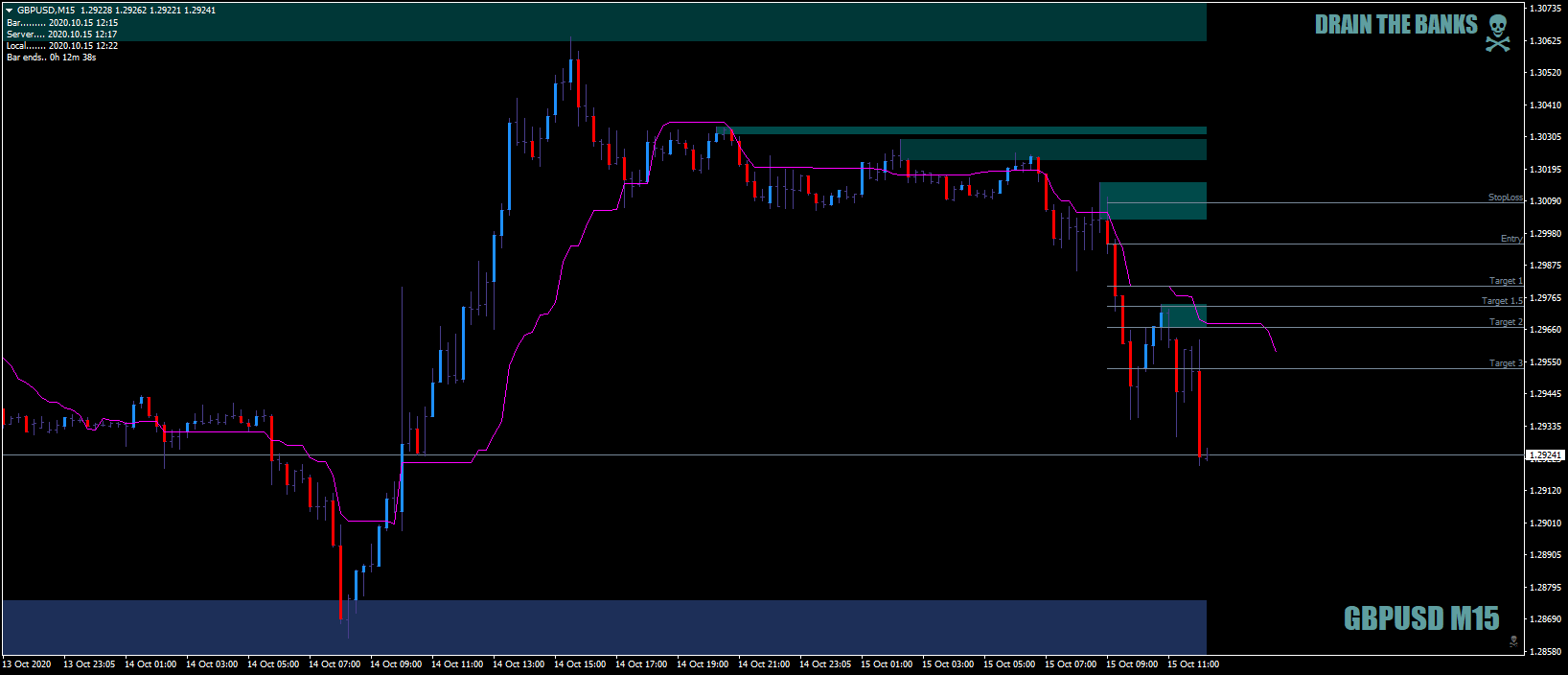The width and height of the screenshot is (1568, 675).
Task: Click the '14 Oct 03:00' time axis label
Action: (x=212, y=663)
